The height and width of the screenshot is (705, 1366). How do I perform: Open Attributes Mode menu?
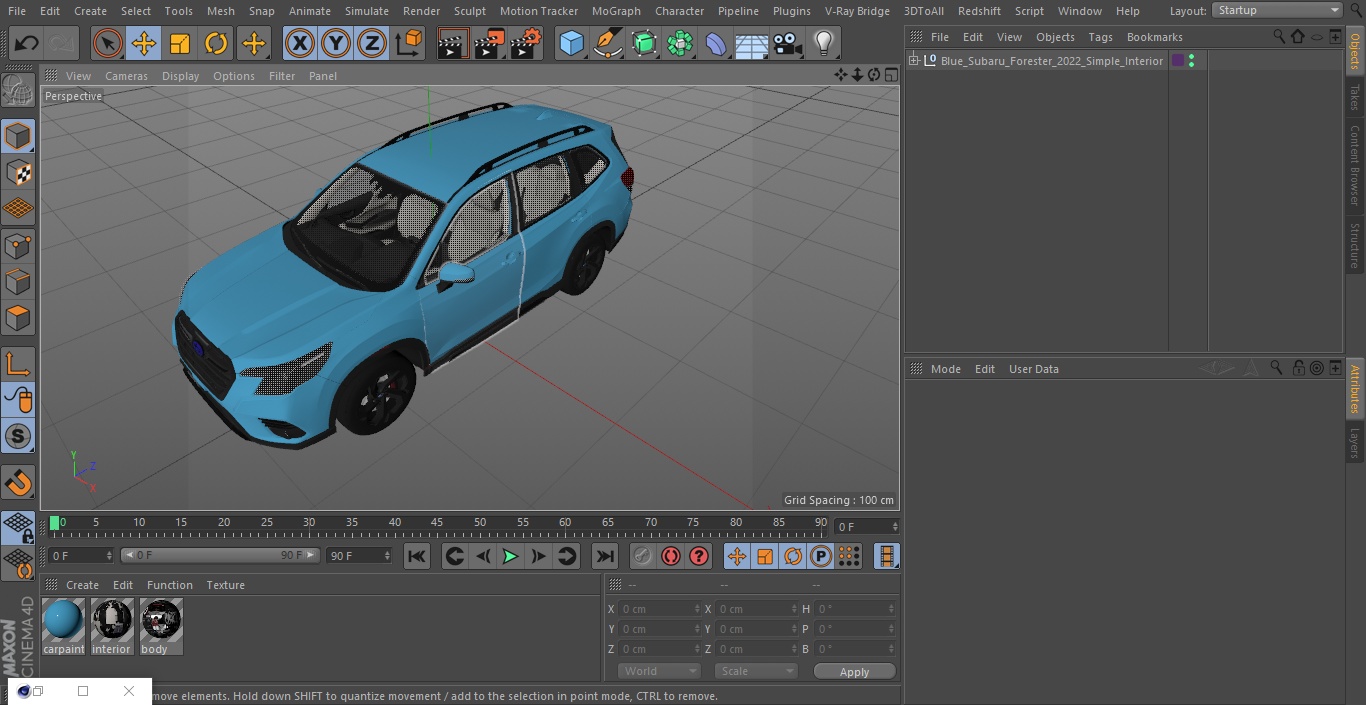tap(945, 369)
